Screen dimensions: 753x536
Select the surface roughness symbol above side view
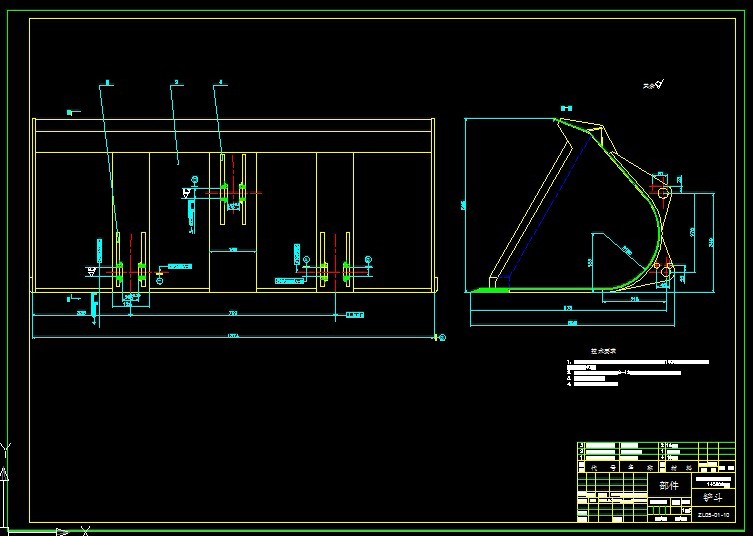pos(660,85)
